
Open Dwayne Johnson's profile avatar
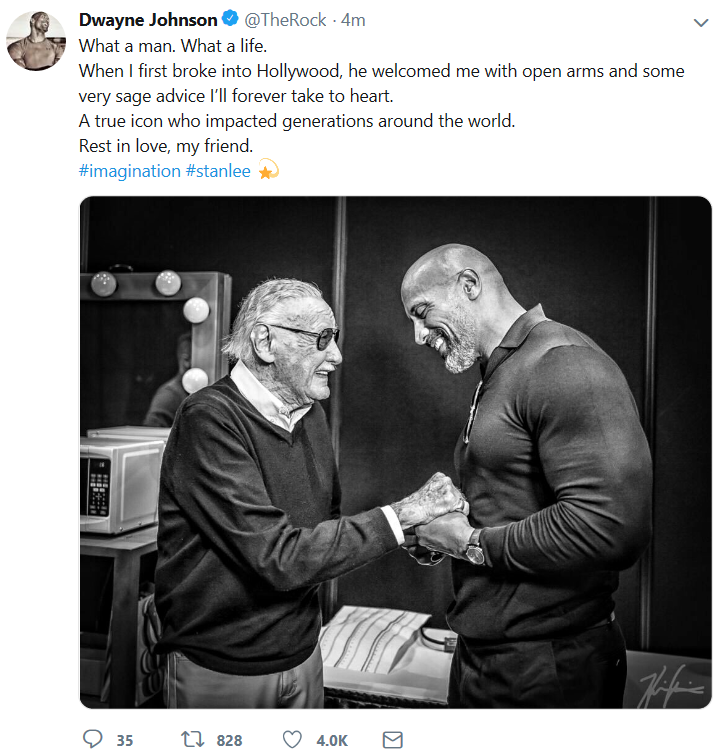point(36,41)
